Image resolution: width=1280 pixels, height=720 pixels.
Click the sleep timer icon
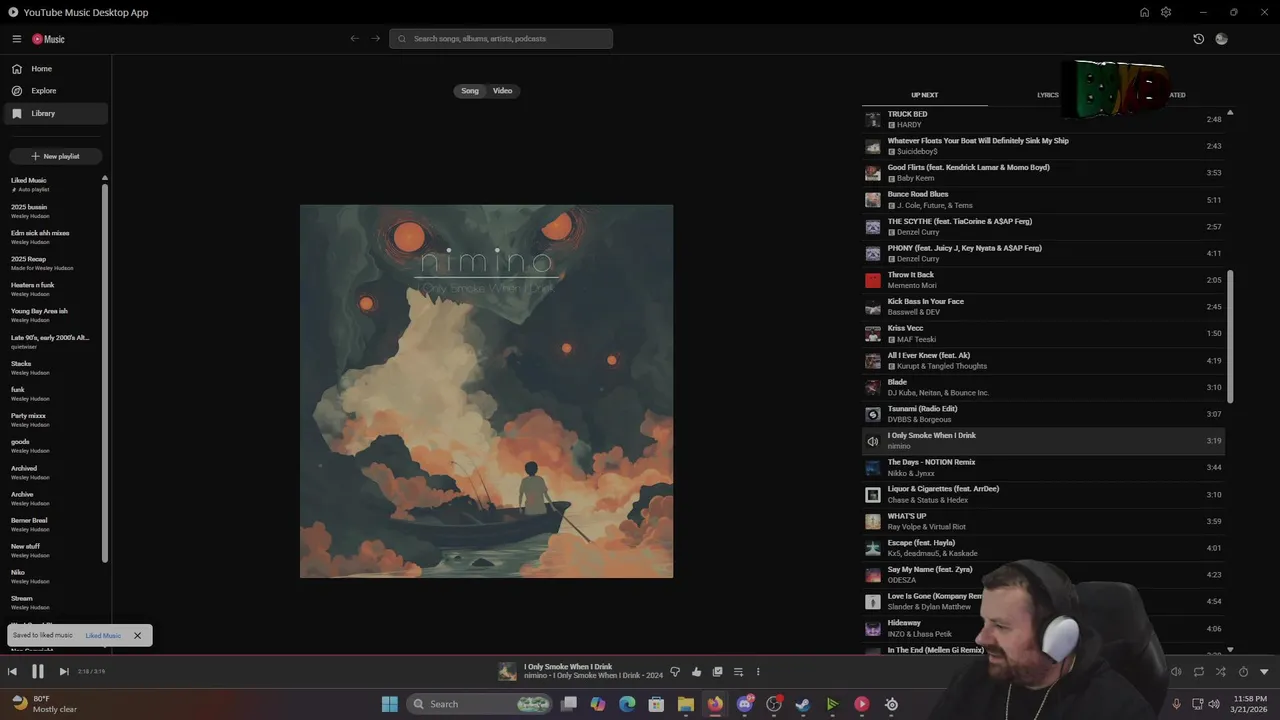[1243, 672]
